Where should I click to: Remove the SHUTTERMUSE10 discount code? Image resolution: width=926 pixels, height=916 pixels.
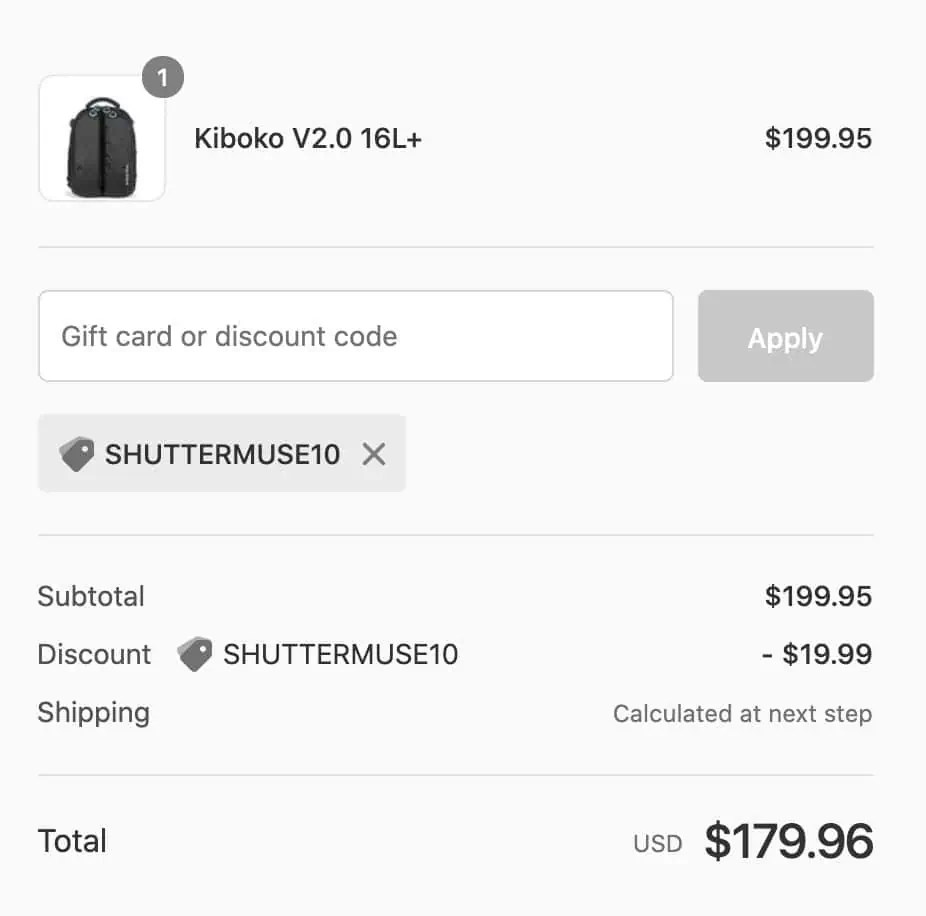point(374,454)
